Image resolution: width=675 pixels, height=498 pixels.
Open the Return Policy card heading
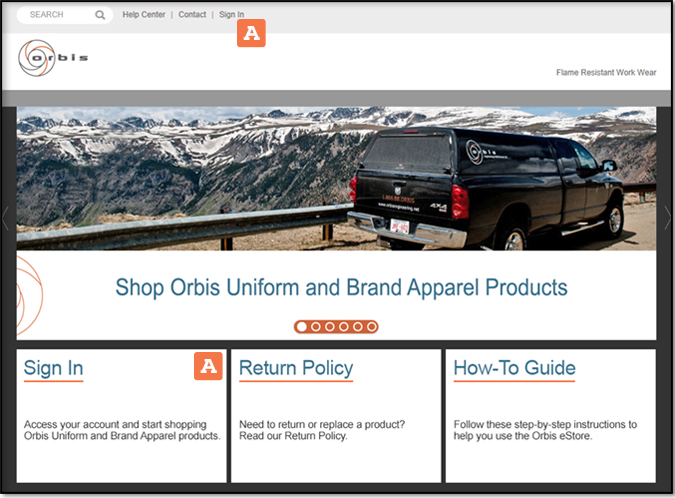pos(296,368)
